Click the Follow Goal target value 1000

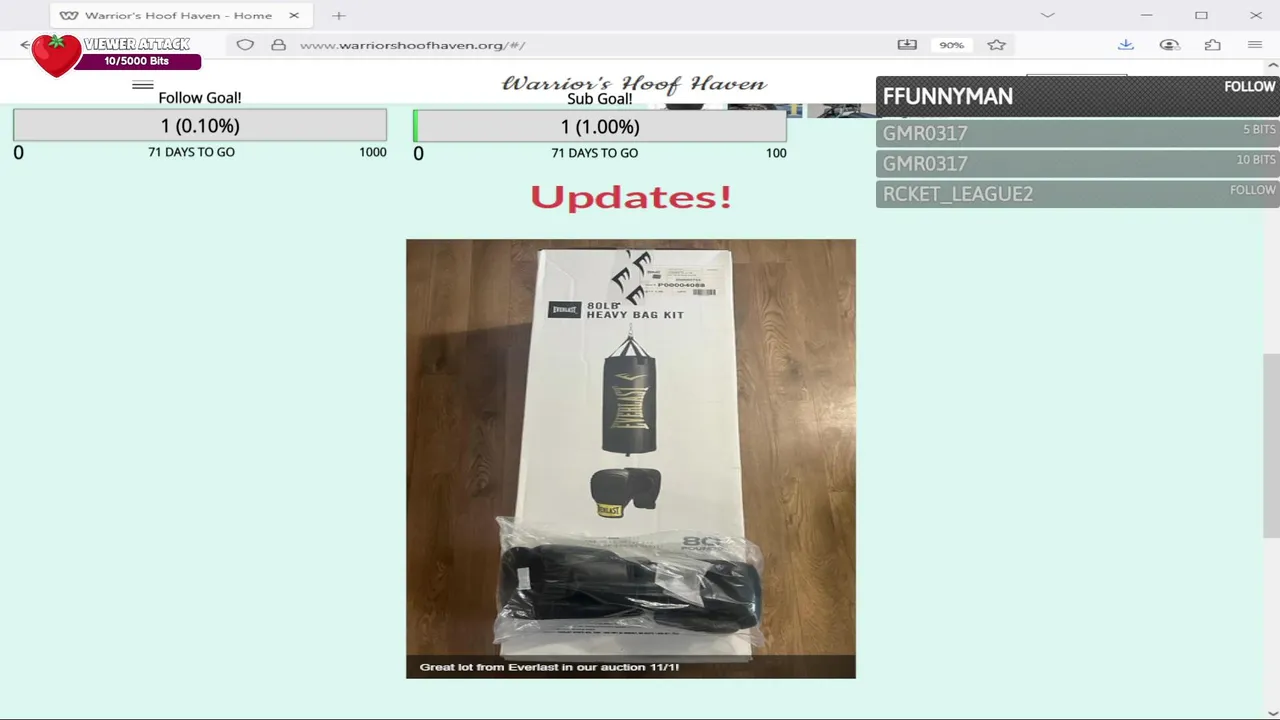coord(373,152)
